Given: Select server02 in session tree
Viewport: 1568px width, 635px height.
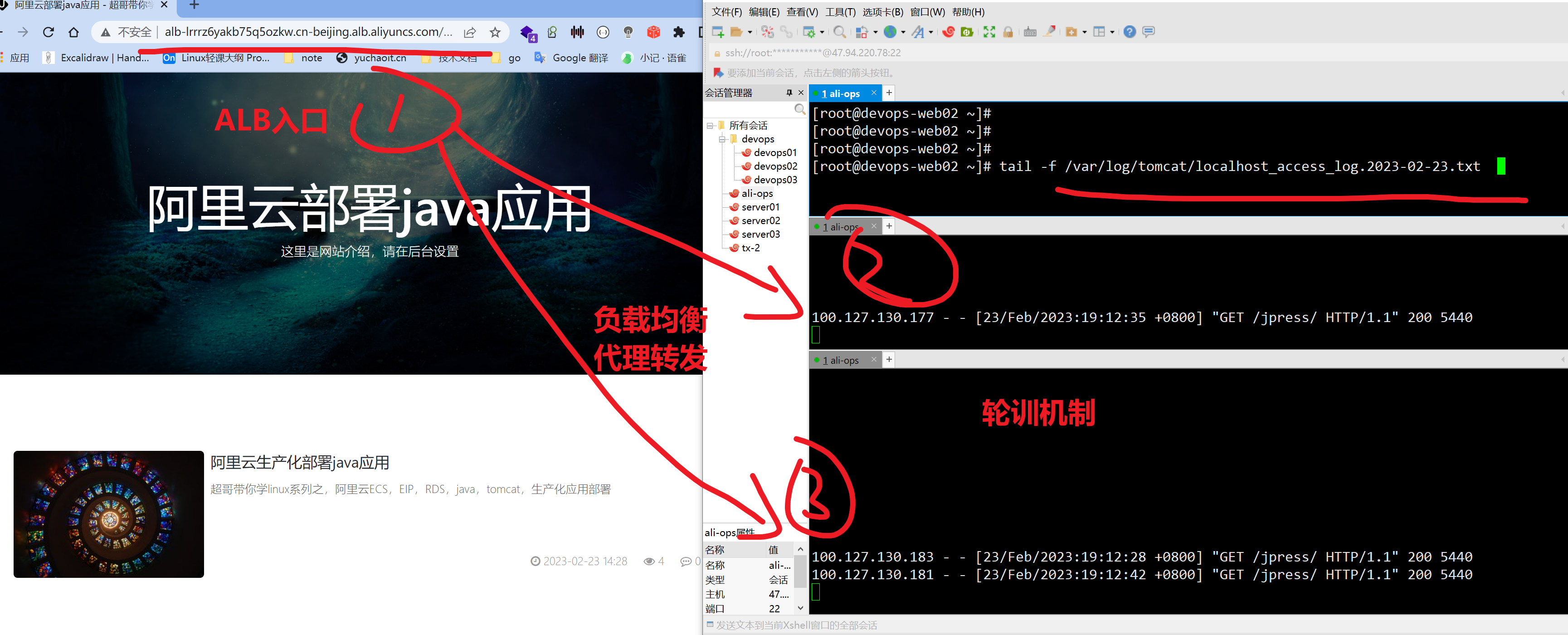Looking at the screenshot, I should (760, 221).
